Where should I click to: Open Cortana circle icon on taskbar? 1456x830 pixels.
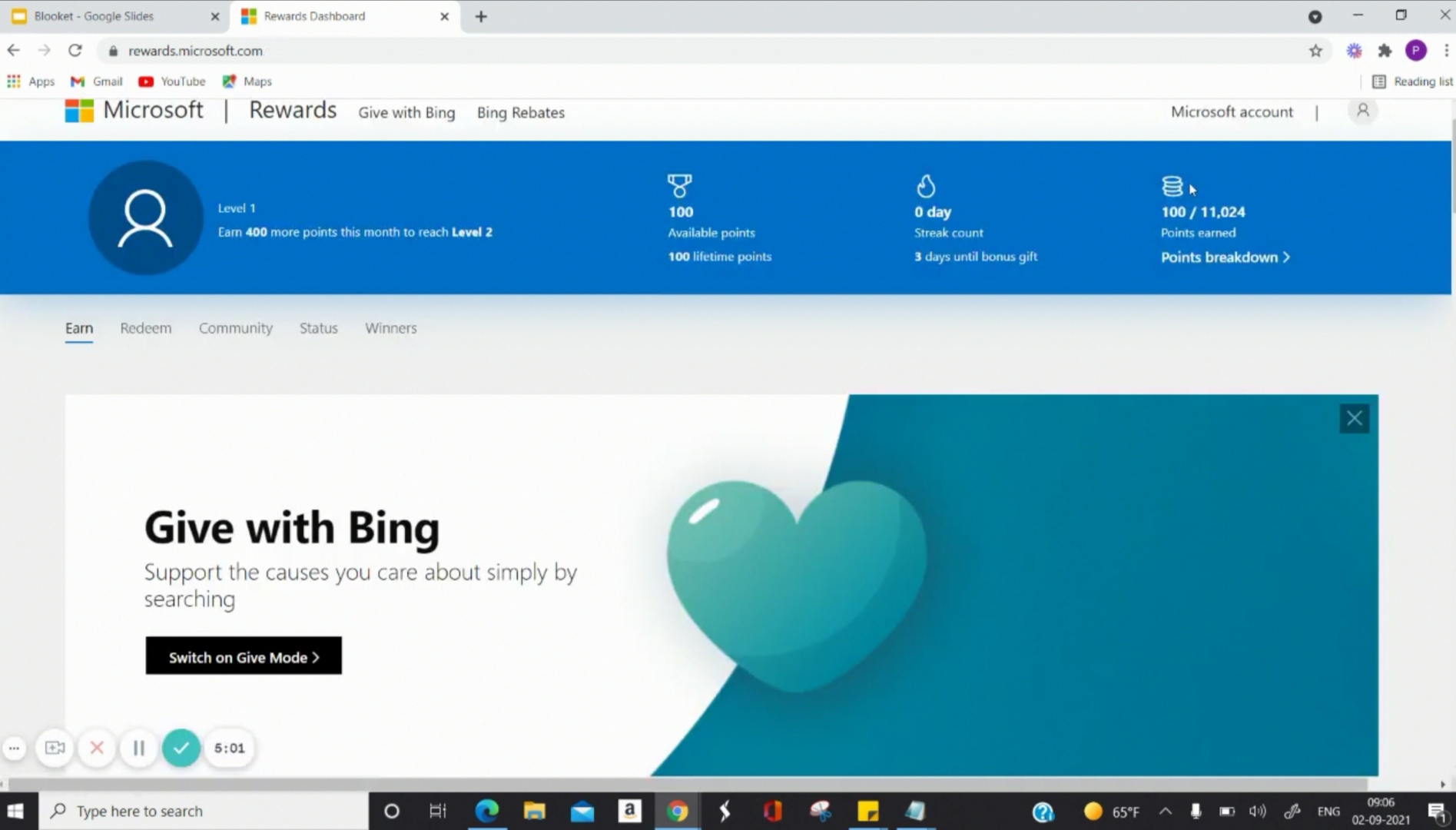point(391,812)
